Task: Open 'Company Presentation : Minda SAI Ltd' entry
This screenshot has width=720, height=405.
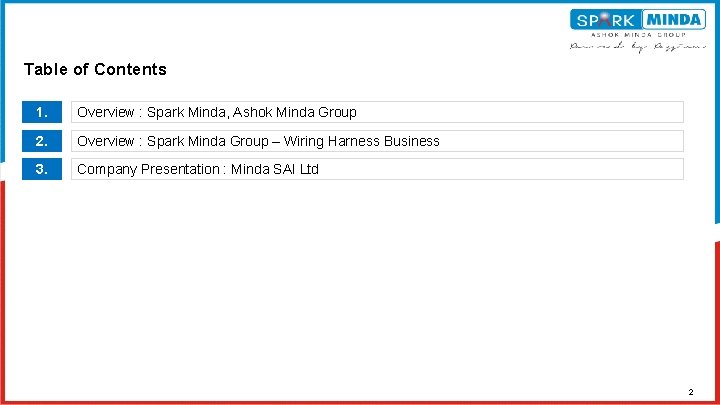Action: (377, 169)
